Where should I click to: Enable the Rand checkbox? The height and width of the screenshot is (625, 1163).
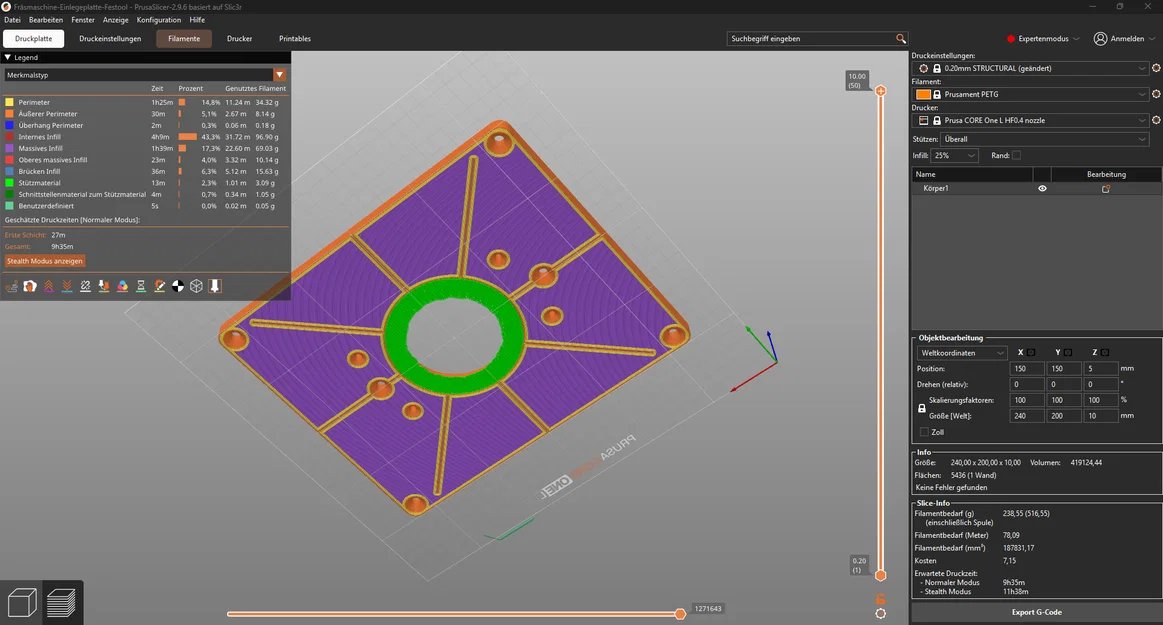(1016, 156)
